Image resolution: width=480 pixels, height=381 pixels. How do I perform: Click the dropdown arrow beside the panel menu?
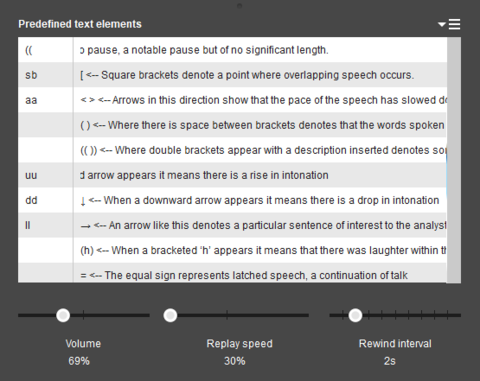(442, 24)
